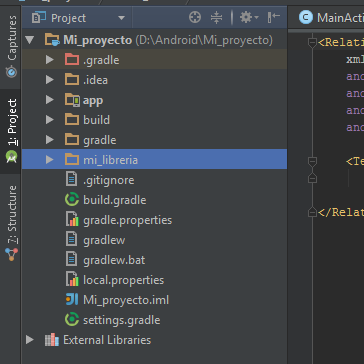
Task: Click the gradle.properties file icon
Action: pos(72,220)
